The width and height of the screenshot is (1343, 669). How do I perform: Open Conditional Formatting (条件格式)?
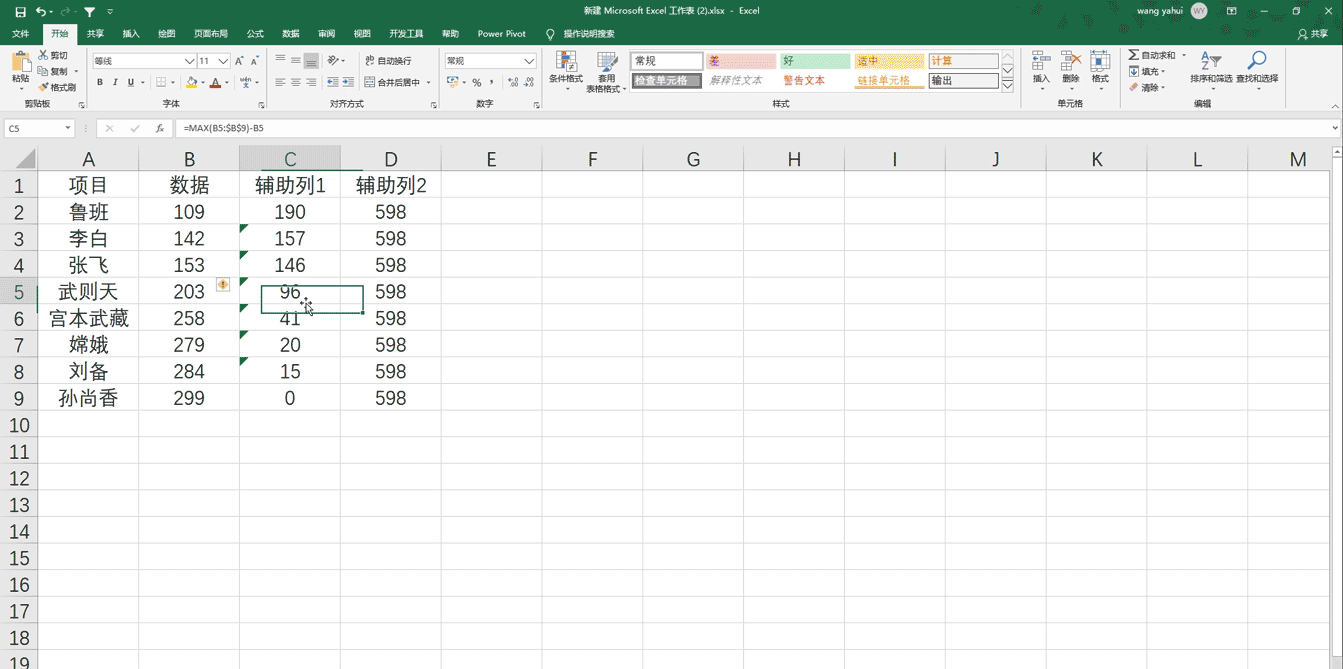pyautogui.click(x=566, y=70)
